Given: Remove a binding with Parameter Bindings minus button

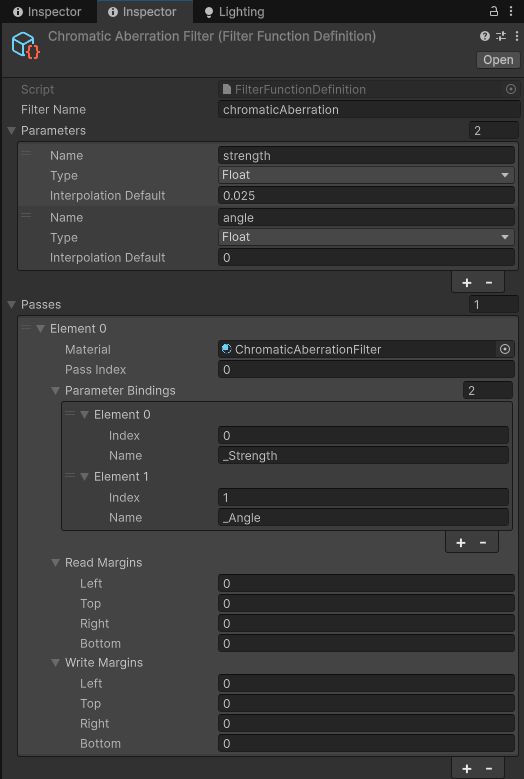Looking at the screenshot, I should [483, 543].
